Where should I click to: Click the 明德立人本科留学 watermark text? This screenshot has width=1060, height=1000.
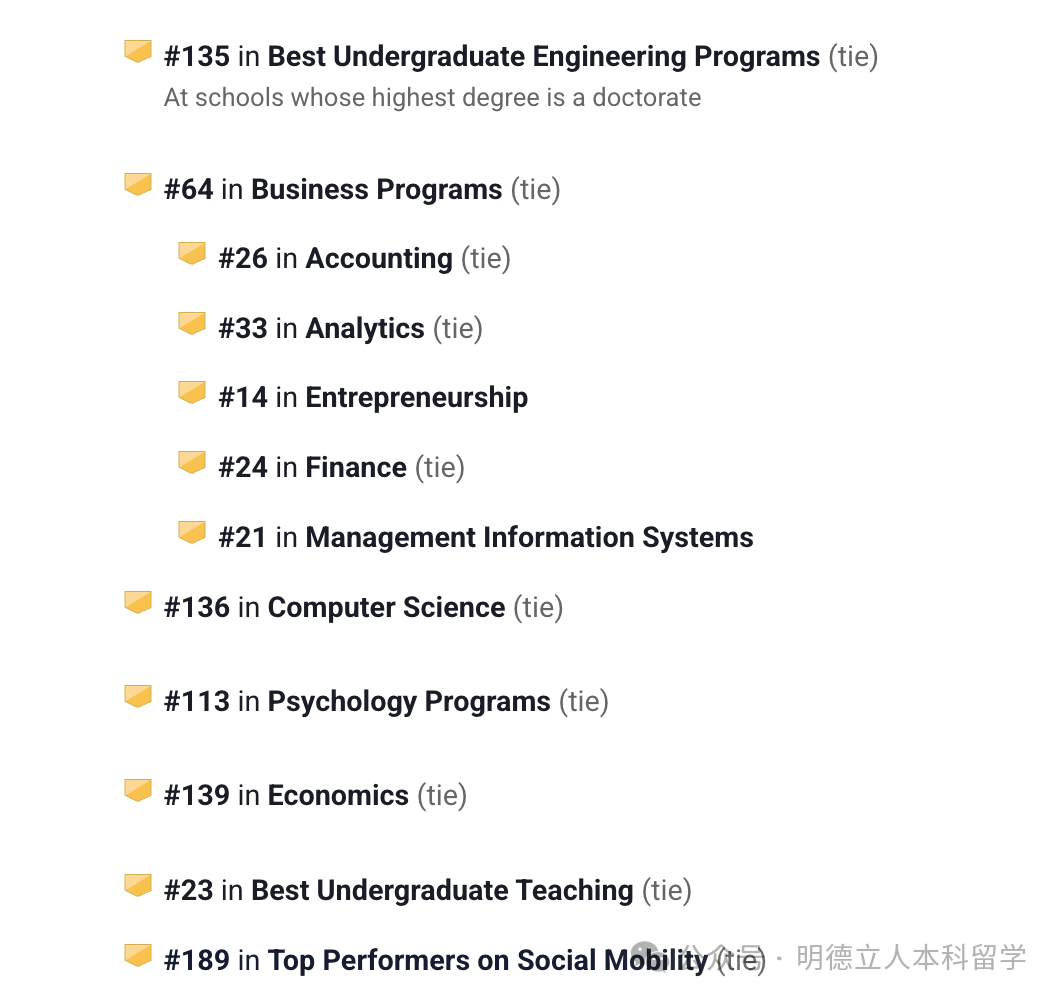point(911,958)
